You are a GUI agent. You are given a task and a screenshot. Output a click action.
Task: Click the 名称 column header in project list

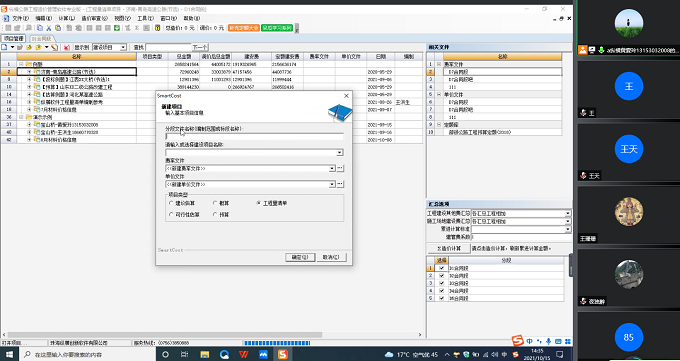[x=76, y=56]
